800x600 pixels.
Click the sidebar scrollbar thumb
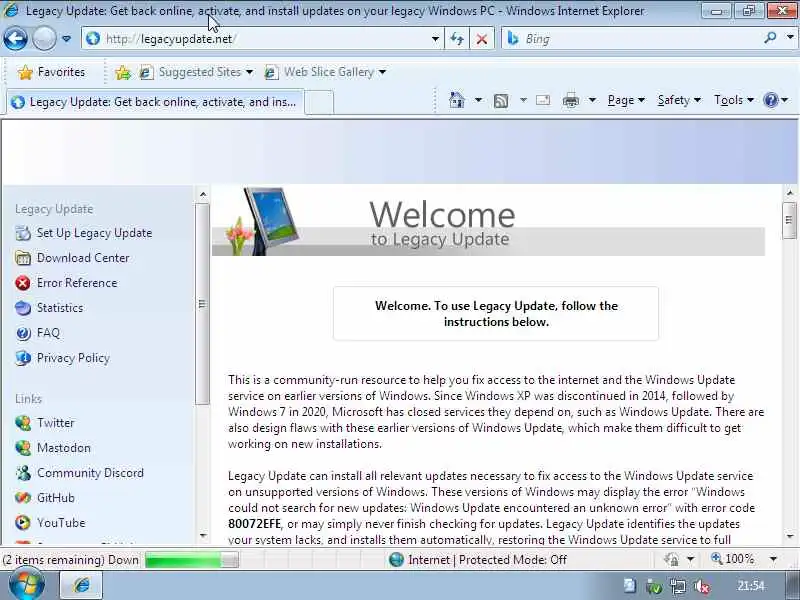point(203,304)
